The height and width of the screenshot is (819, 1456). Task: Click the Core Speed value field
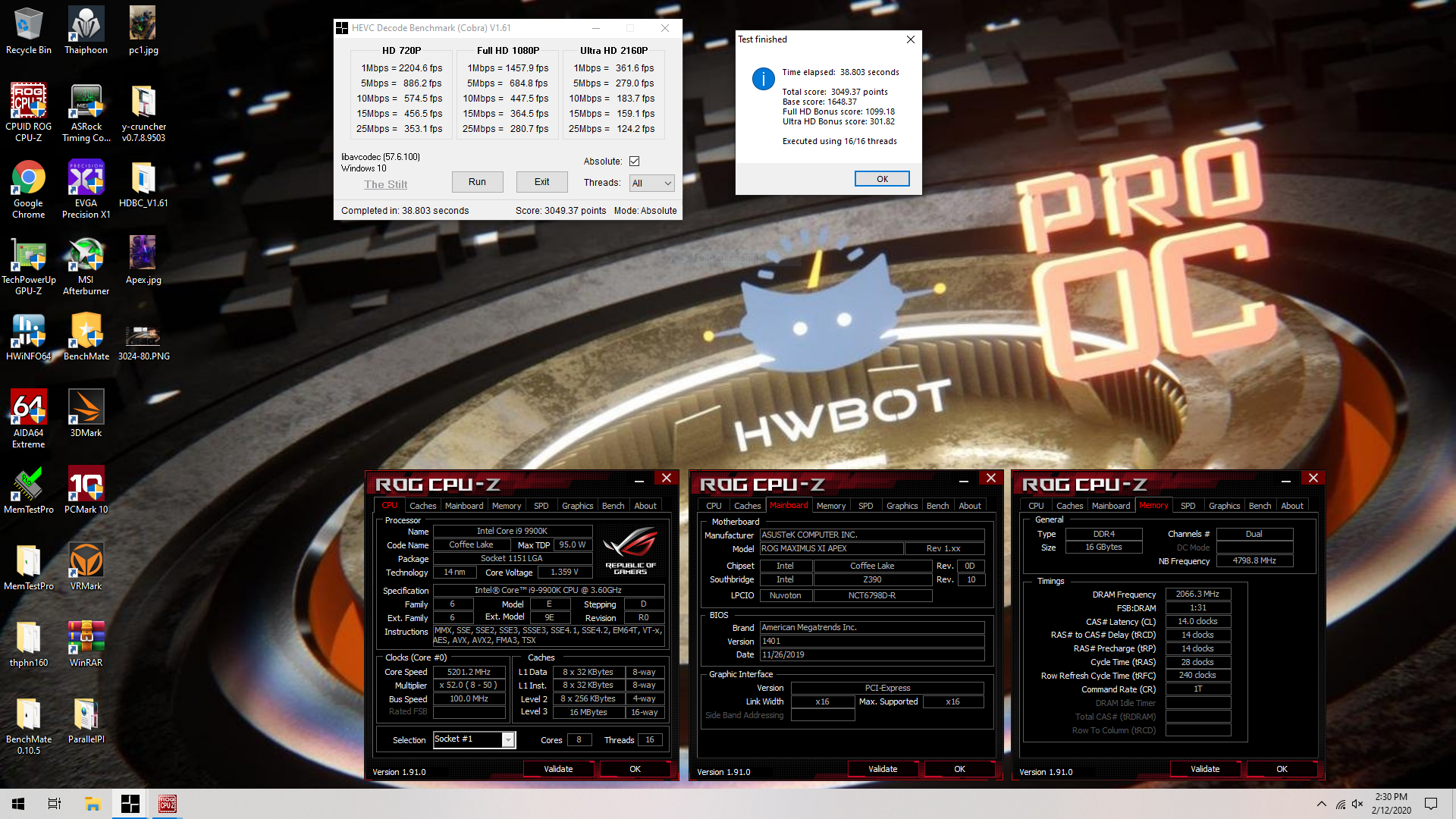click(469, 672)
